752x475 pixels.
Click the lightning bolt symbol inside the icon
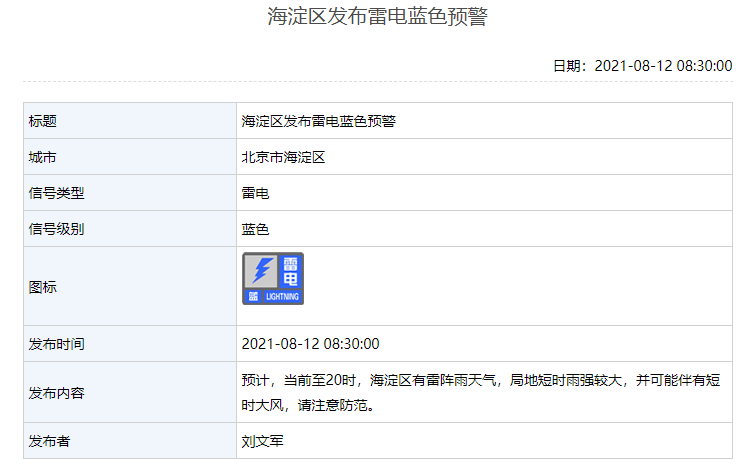click(x=262, y=270)
